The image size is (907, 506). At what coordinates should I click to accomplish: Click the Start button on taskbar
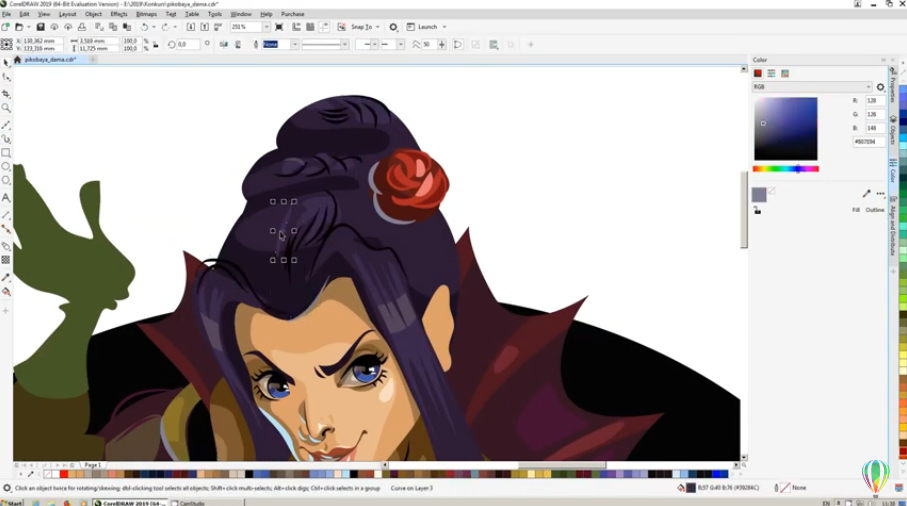click(12, 503)
